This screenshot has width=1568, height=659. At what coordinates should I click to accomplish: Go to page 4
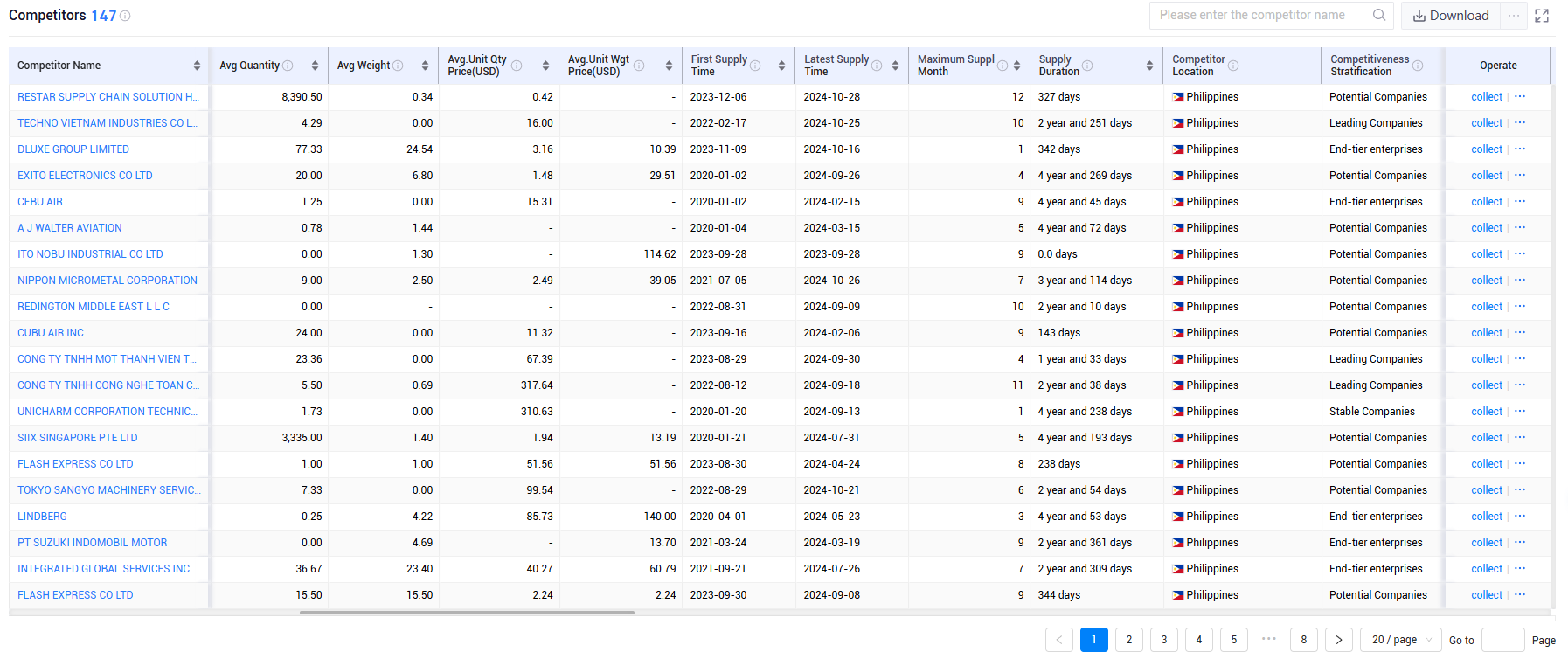click(1198, 640)
